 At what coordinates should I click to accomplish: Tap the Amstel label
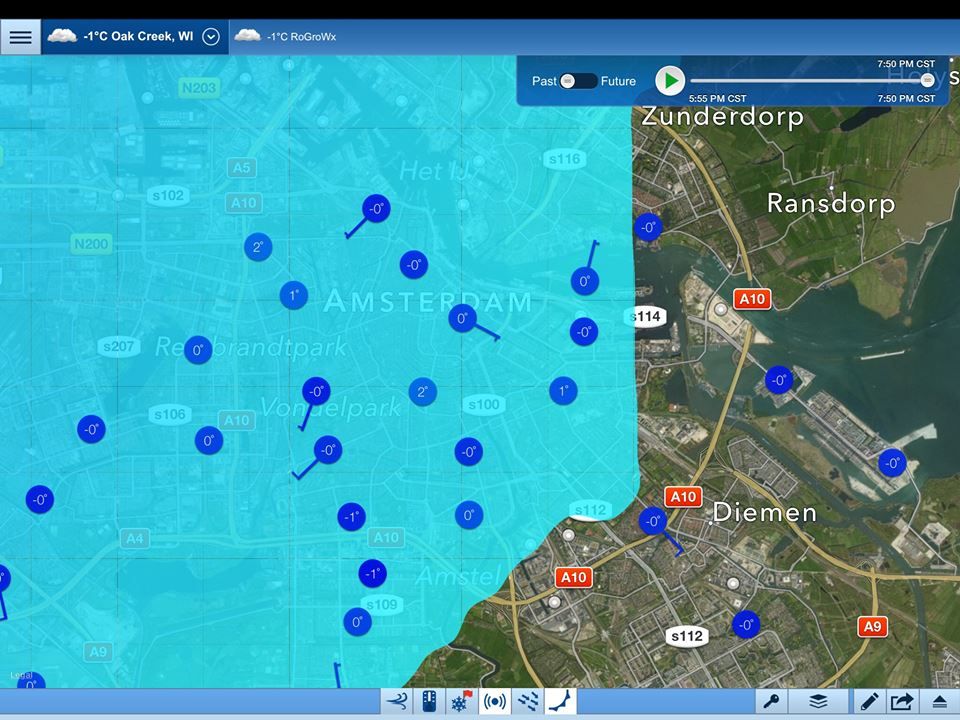459,576
